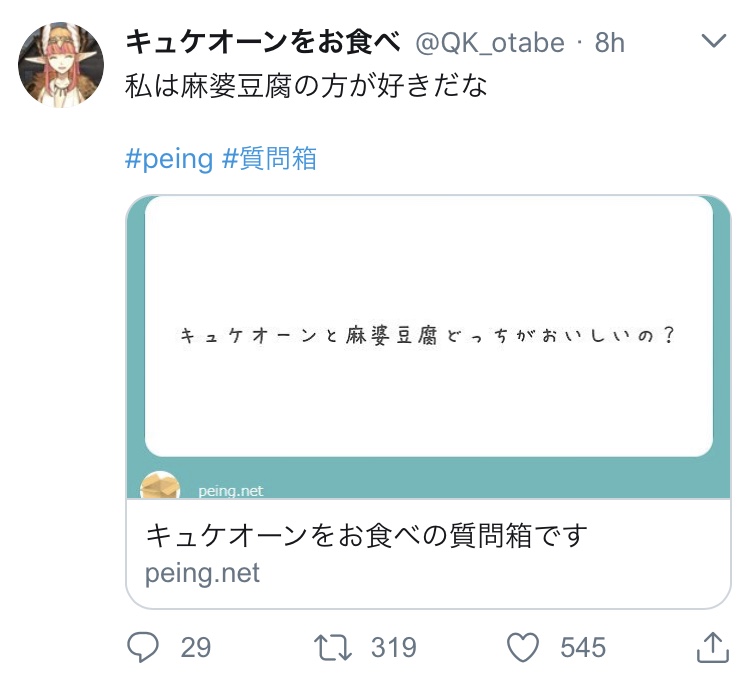The height and width of the screenshot is (694, 750).
Task: Click the user's profile avatar
Action: point(62,63)
